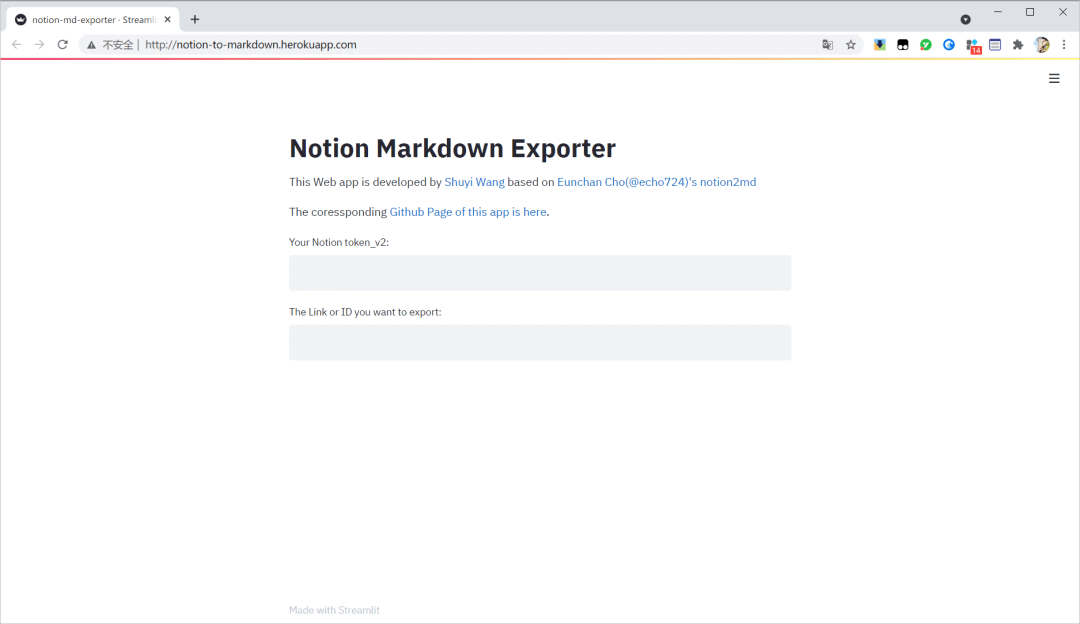This screenshot has height=624, width=1080.
Task: Close the Chrome window
Action: [1063, 12]
